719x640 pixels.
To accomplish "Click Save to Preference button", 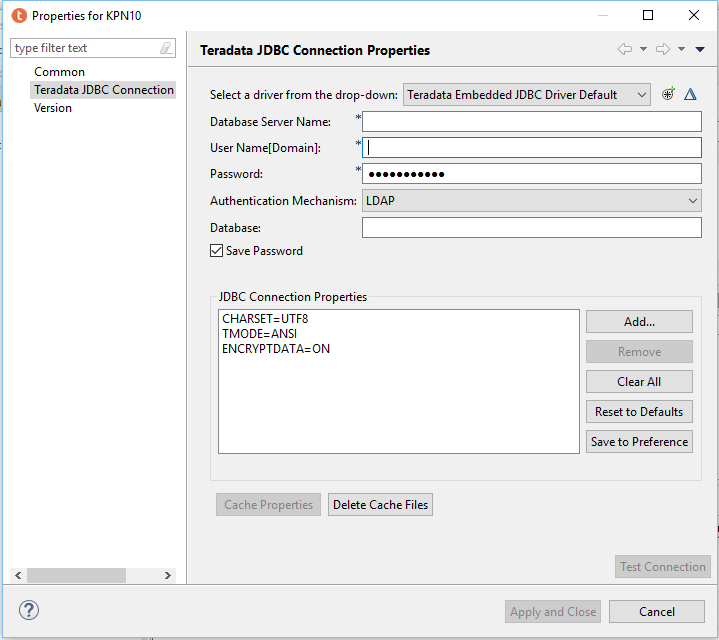I will coord(639,441).
